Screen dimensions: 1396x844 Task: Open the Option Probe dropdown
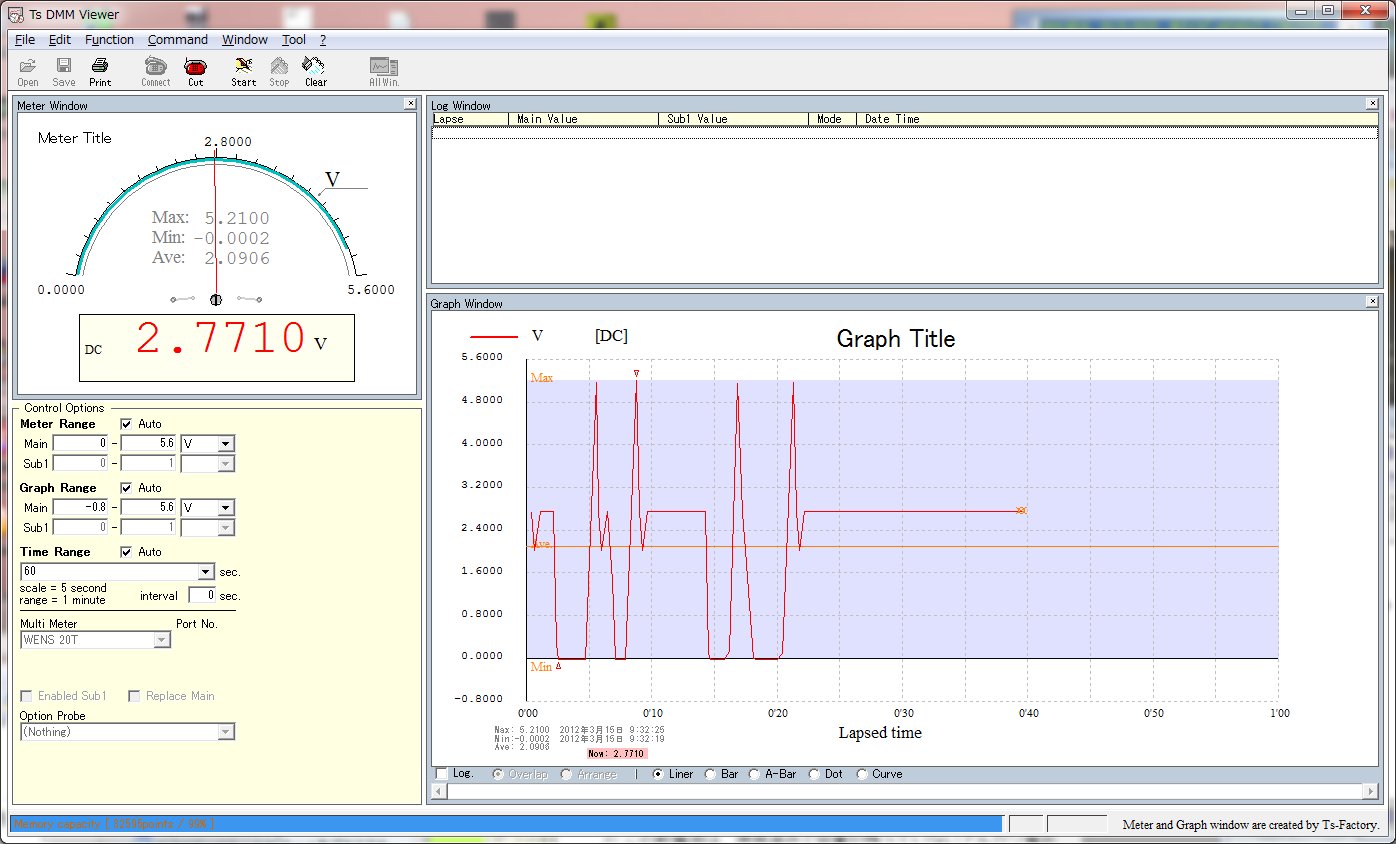click(226, 732)
